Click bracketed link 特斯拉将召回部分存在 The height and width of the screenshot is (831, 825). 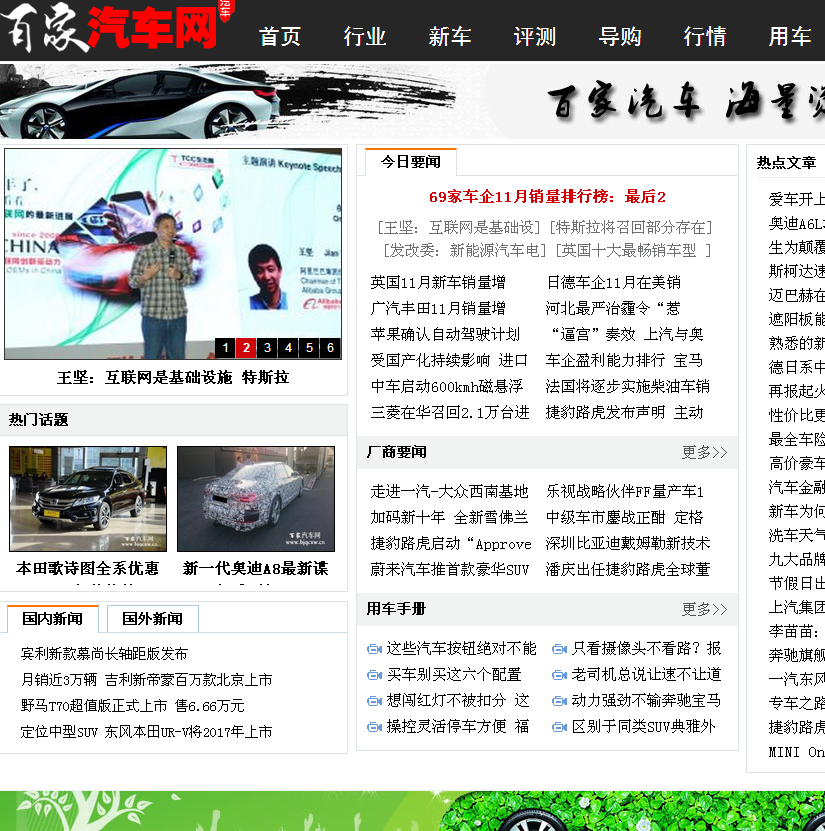pos(632,227)
